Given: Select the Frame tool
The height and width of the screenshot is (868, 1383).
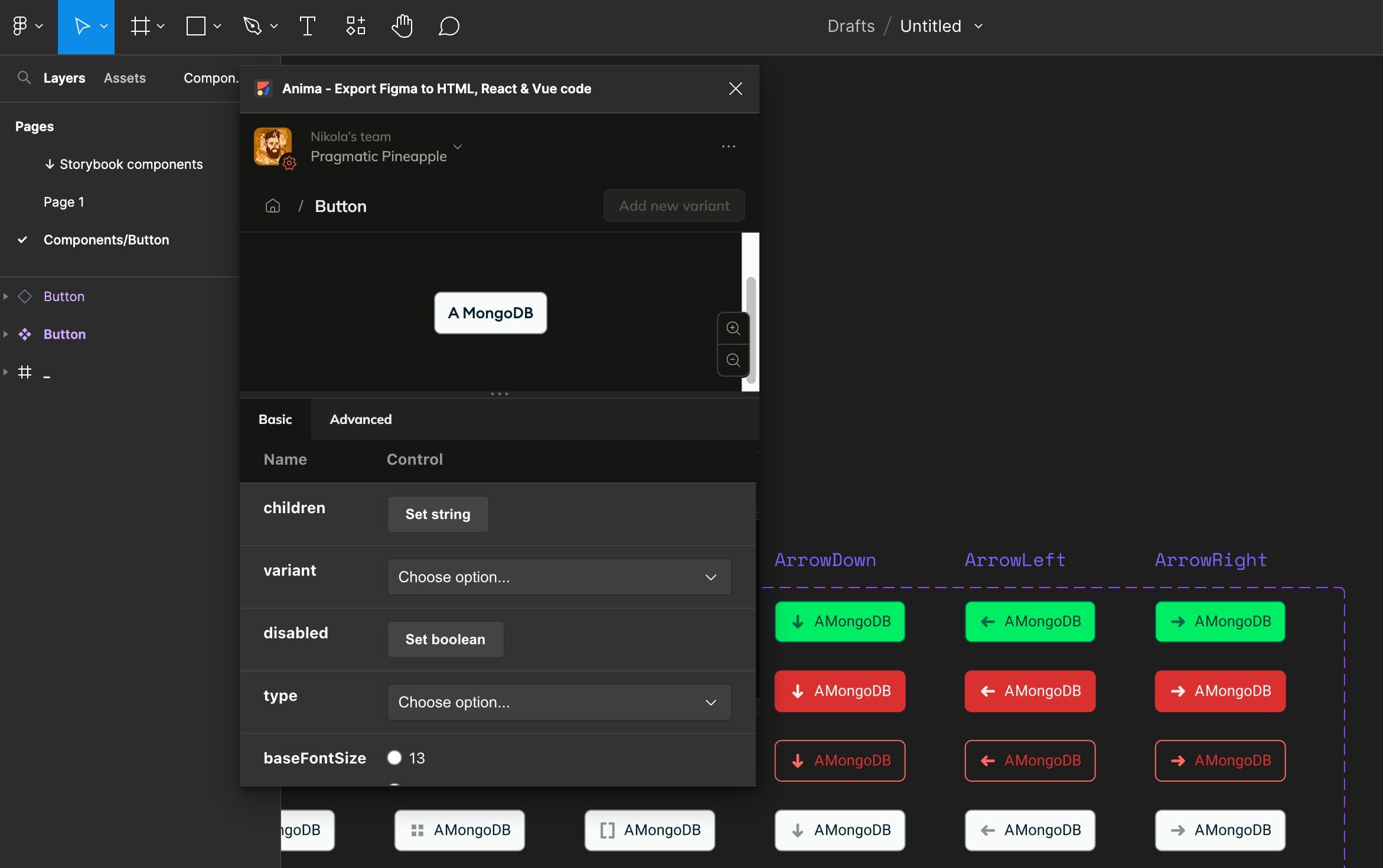Looking at the screenshot, I should point(141,26).
